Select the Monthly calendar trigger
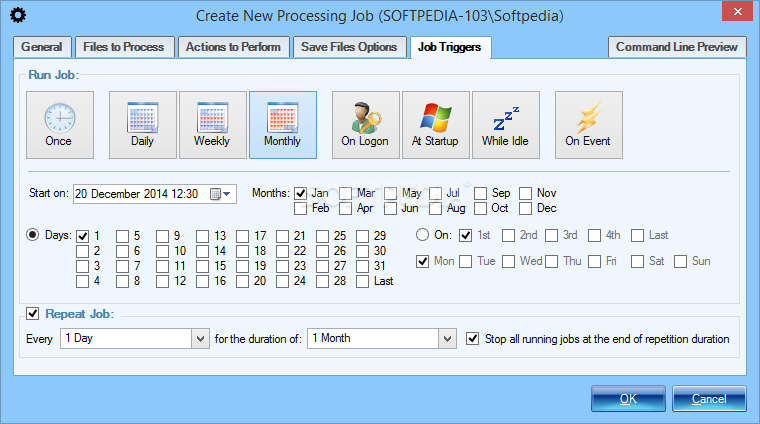 283,125
